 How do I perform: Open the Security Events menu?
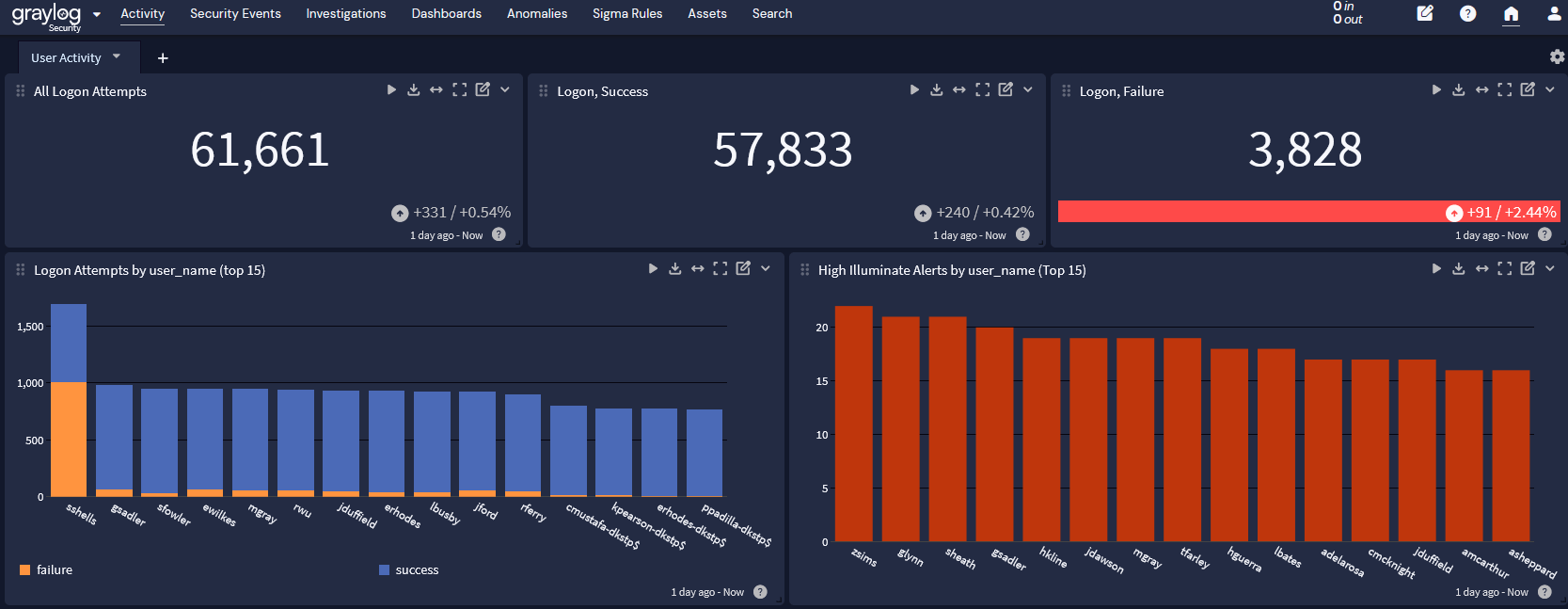point(235,13)
